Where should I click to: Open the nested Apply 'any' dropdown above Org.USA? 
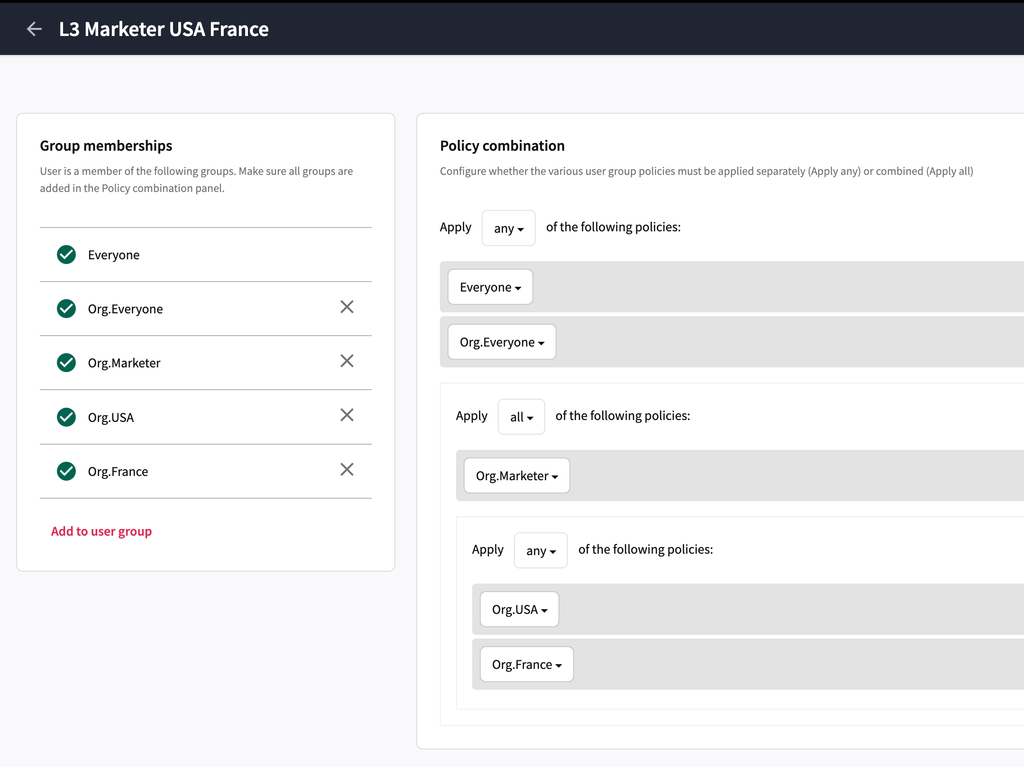tap(540, 550)
